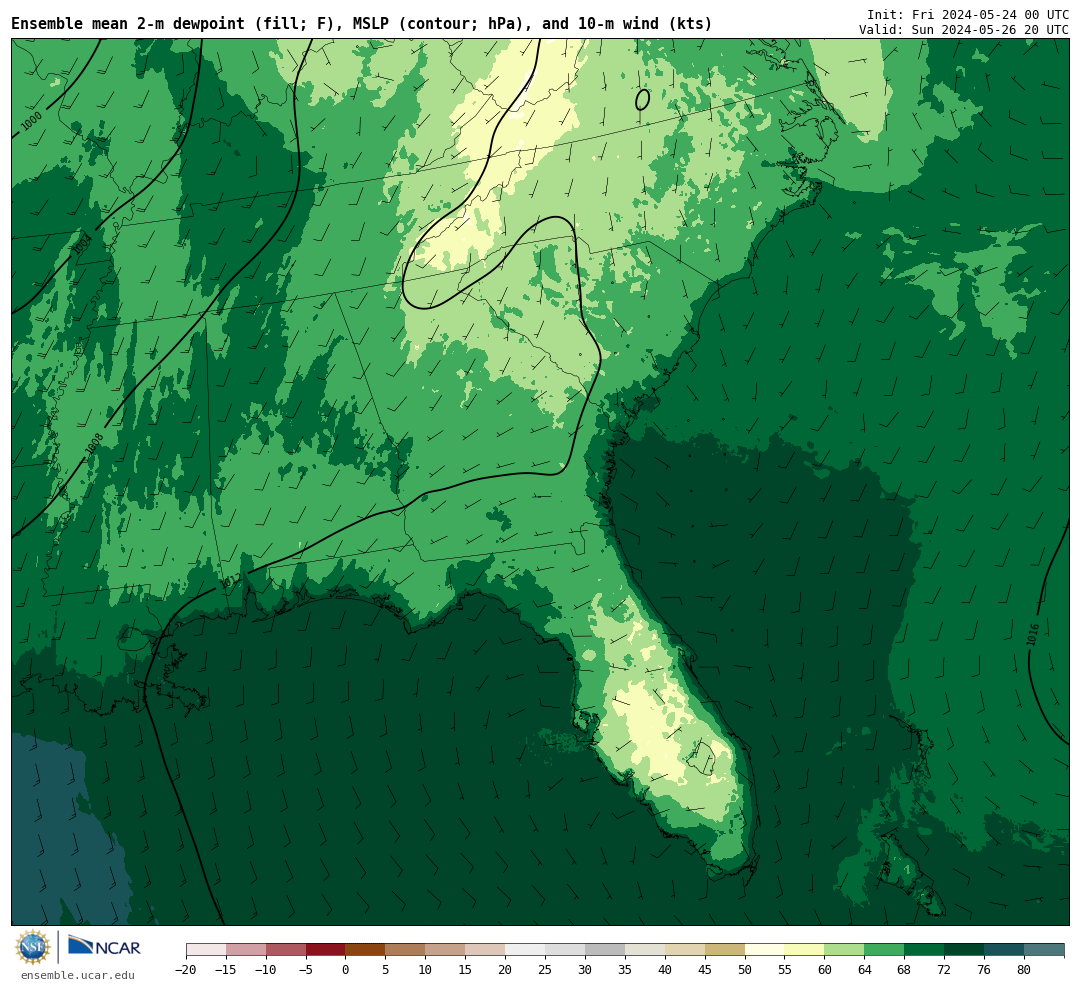Pick the dark red swatch between -5 and 0
1080x988 pixels.
pos(326,950)
